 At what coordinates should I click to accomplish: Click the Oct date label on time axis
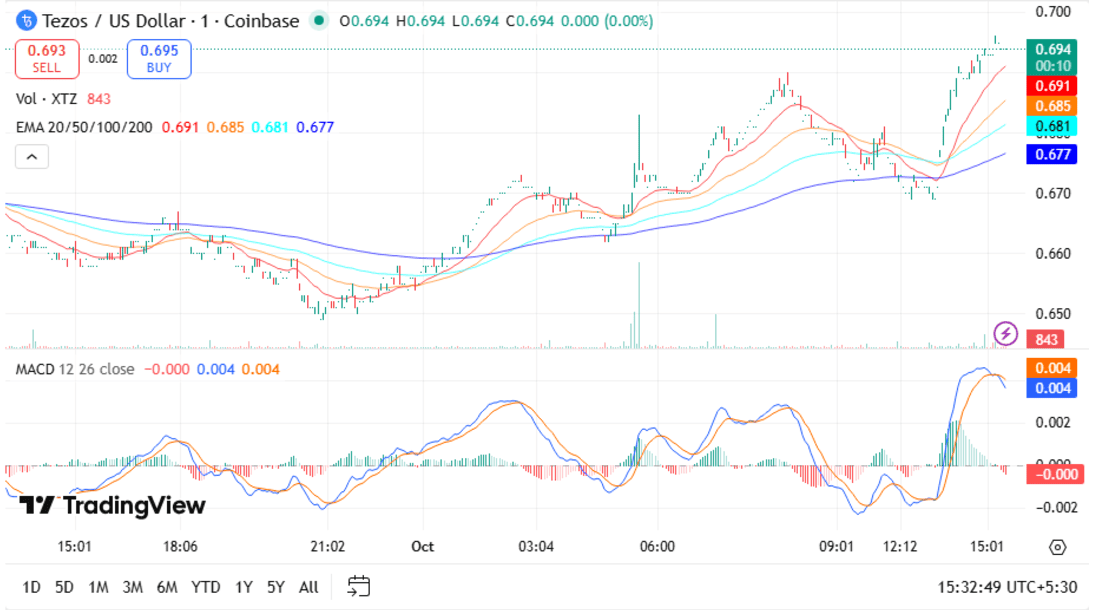(x=422, y=547)
